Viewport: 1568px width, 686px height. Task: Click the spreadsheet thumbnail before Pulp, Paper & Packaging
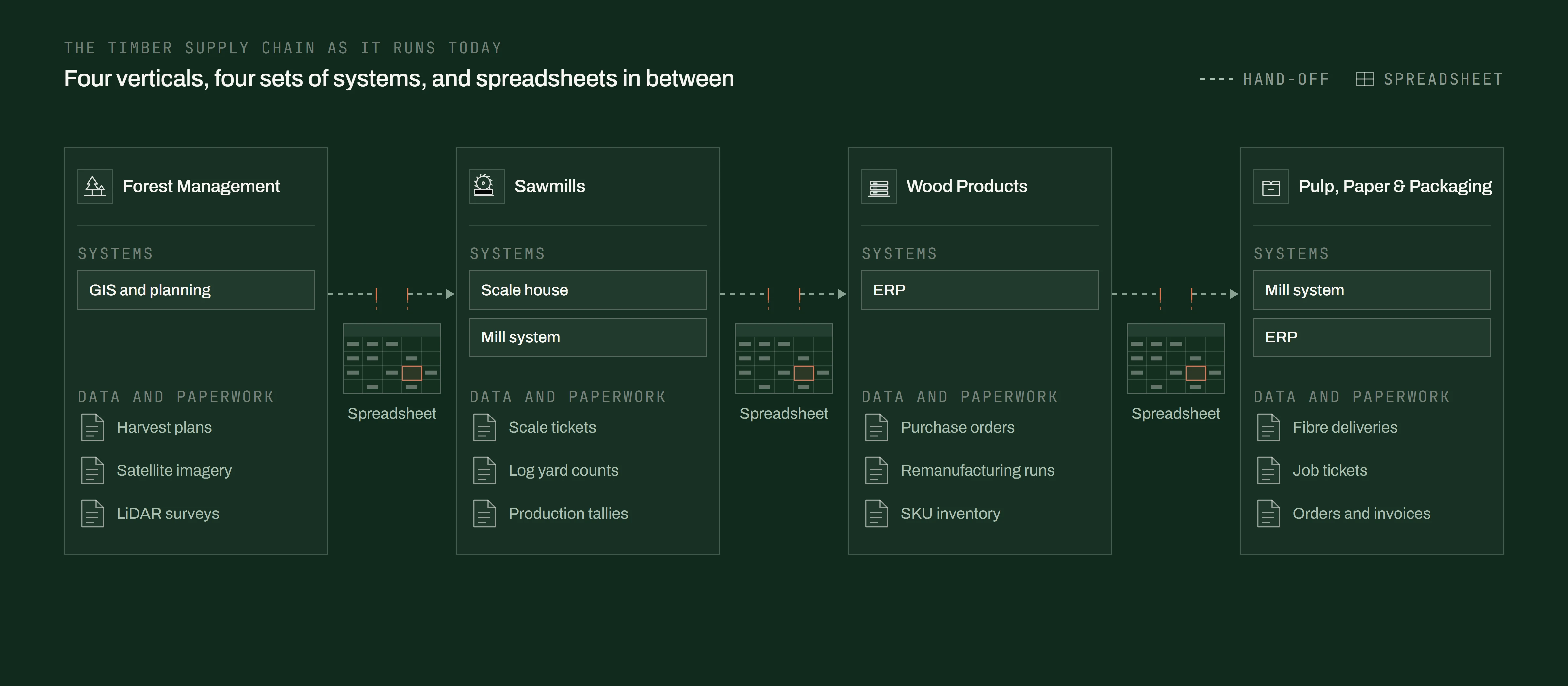[1176, 359]
